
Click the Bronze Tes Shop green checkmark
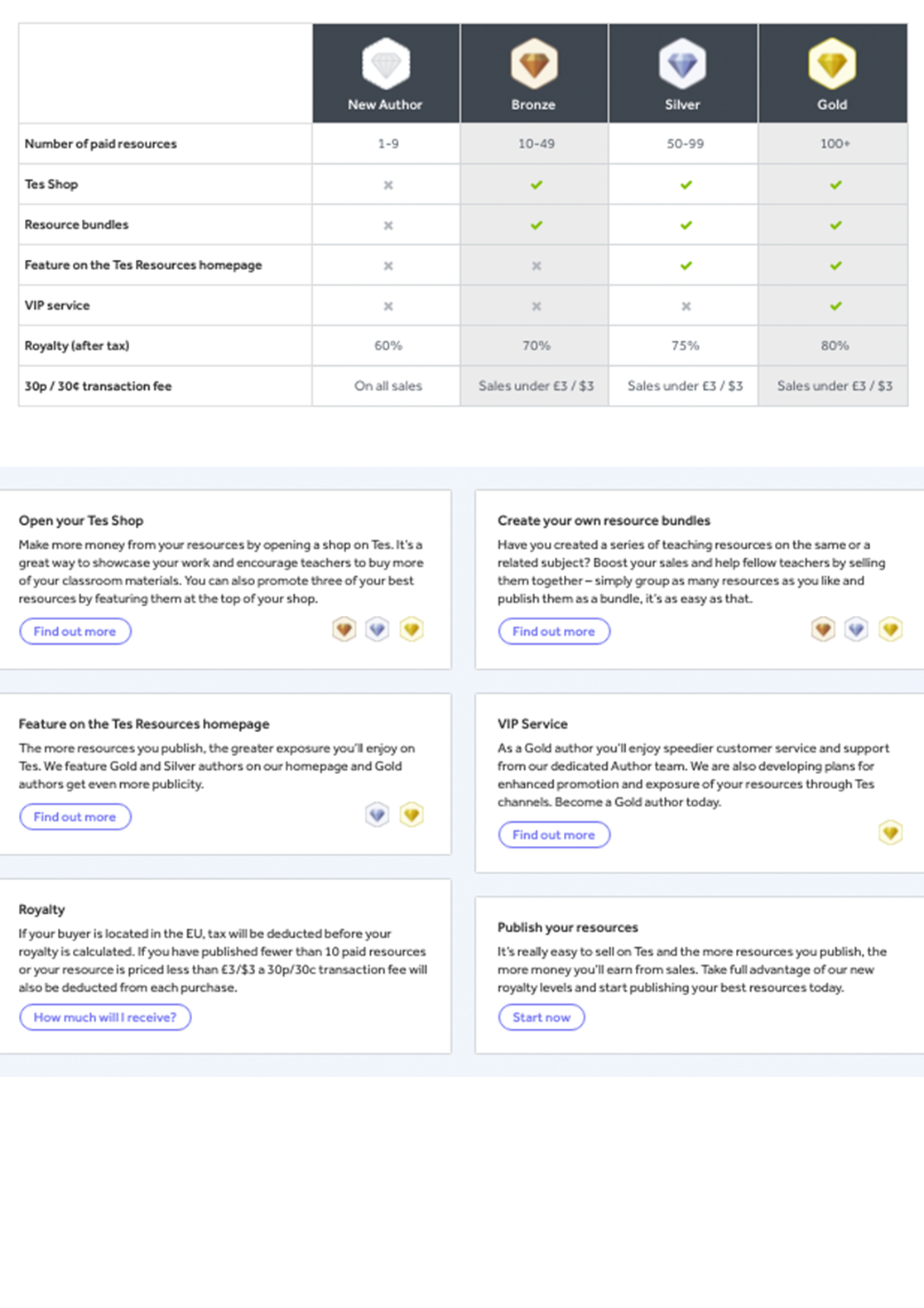(537, 185)
